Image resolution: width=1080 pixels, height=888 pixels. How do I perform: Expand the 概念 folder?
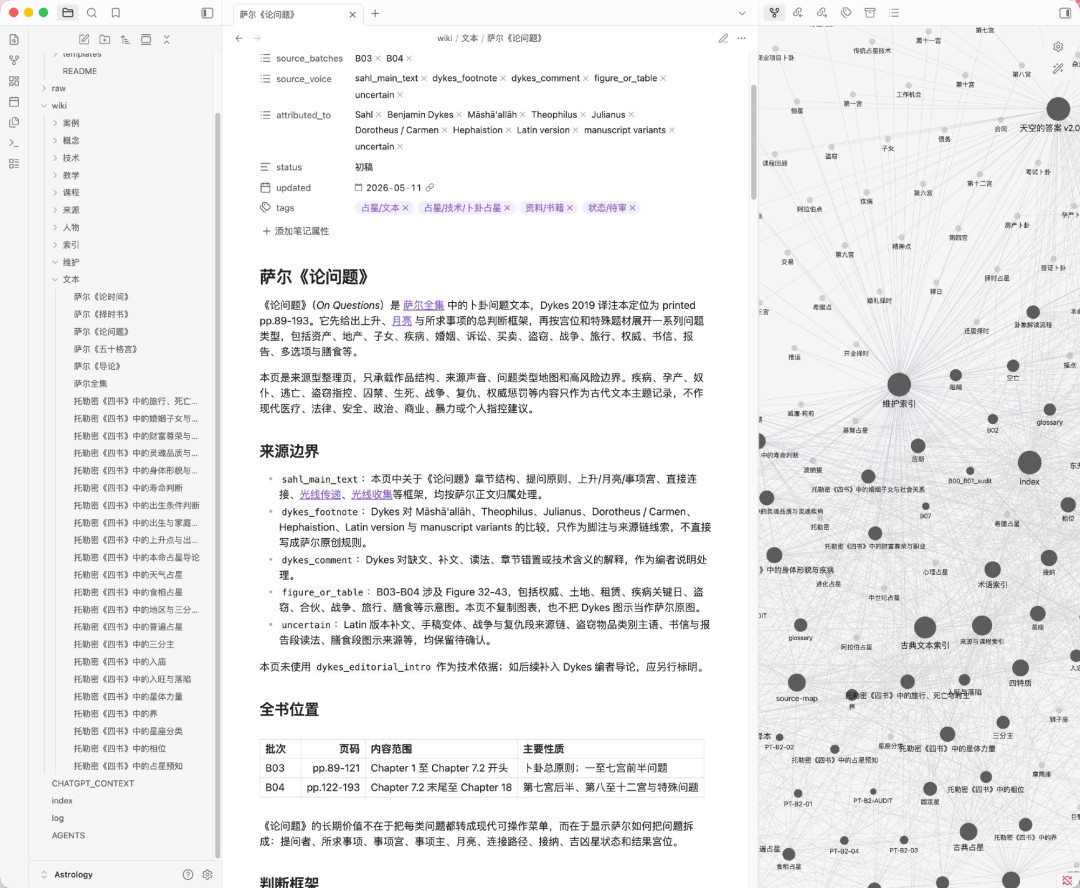coord(71,141)
